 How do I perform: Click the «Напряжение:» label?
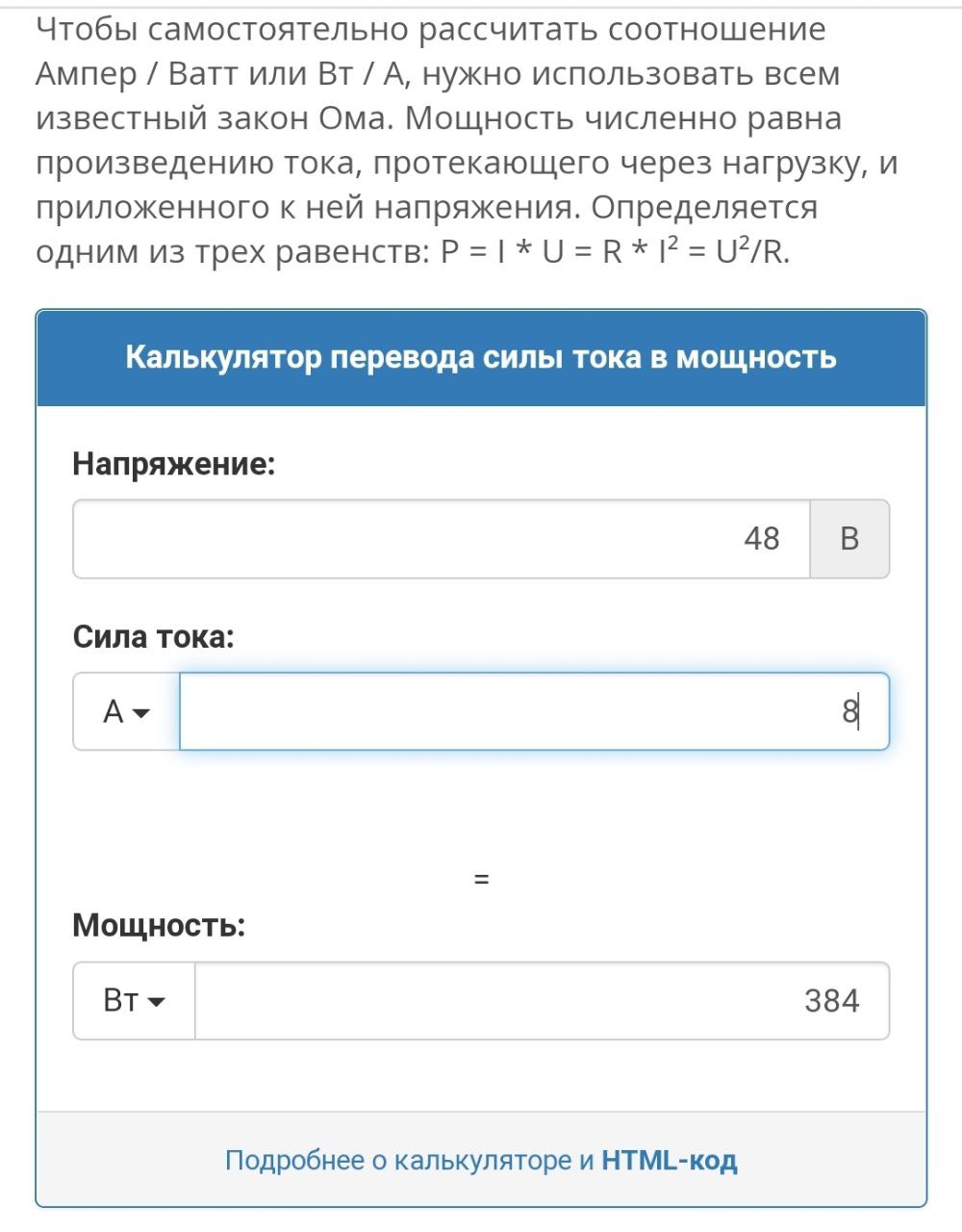coord(174,465)
